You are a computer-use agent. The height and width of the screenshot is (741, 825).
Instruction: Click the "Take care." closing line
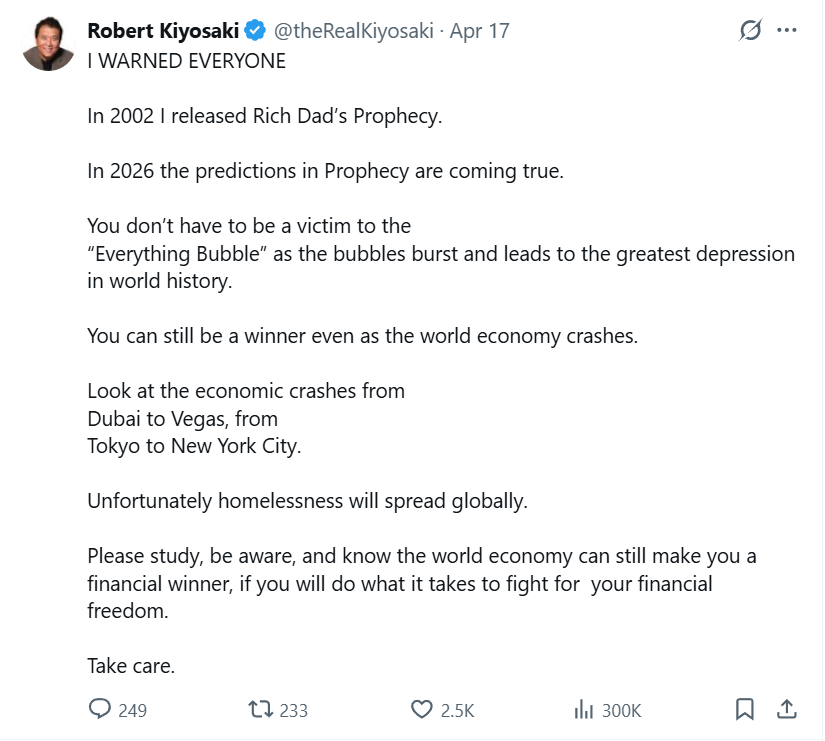click(x=131, y=665)
